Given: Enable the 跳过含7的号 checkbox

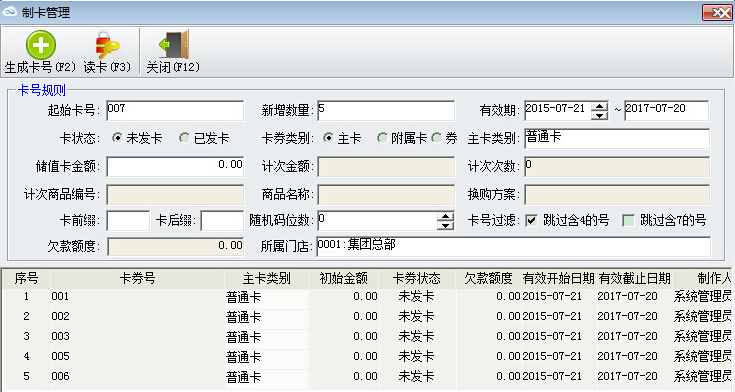Looking at the screenshot, I should pos(628,220).
